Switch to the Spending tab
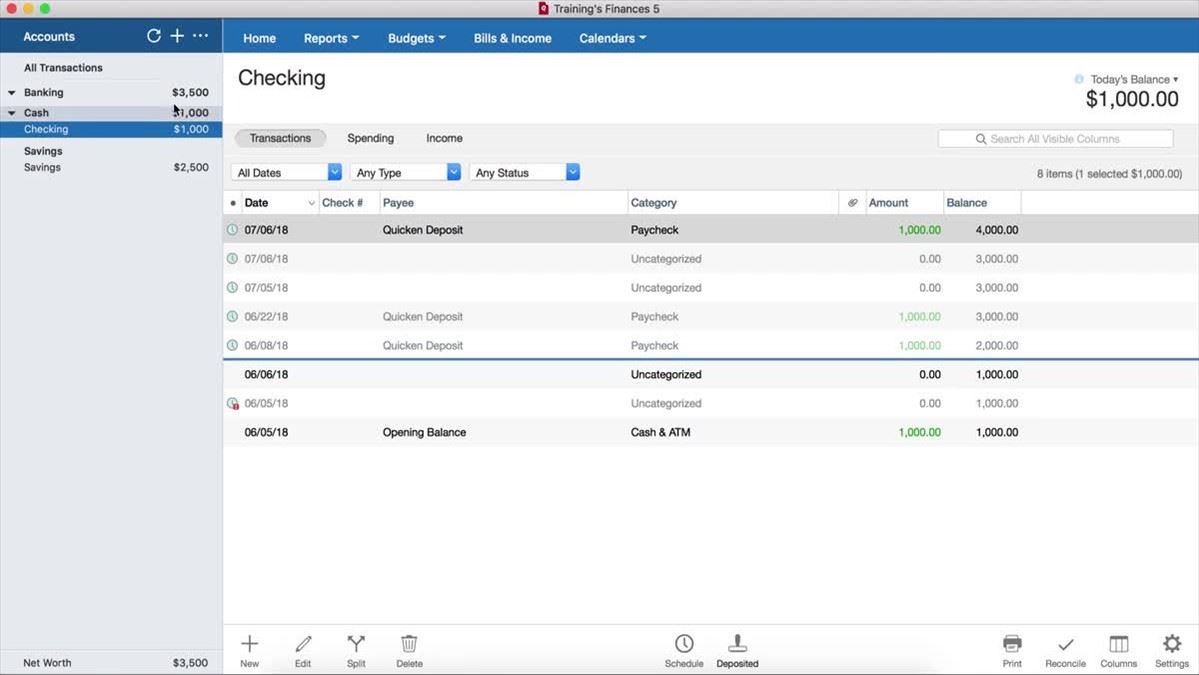Viewport: 1199px width, 675px height. click(370, 138)
